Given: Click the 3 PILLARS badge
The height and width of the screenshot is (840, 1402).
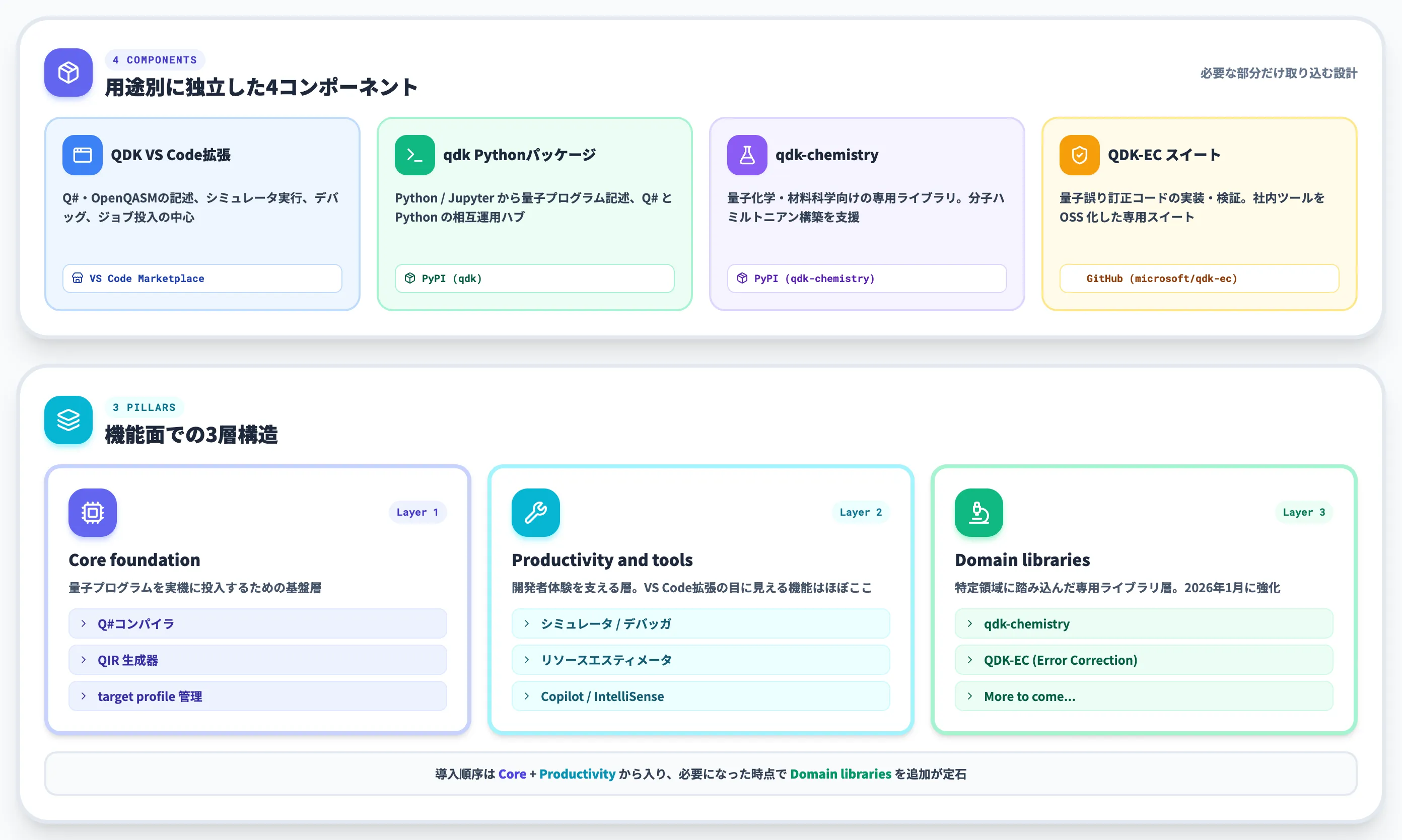Looking at the screenshot, I should coord(145,407).
